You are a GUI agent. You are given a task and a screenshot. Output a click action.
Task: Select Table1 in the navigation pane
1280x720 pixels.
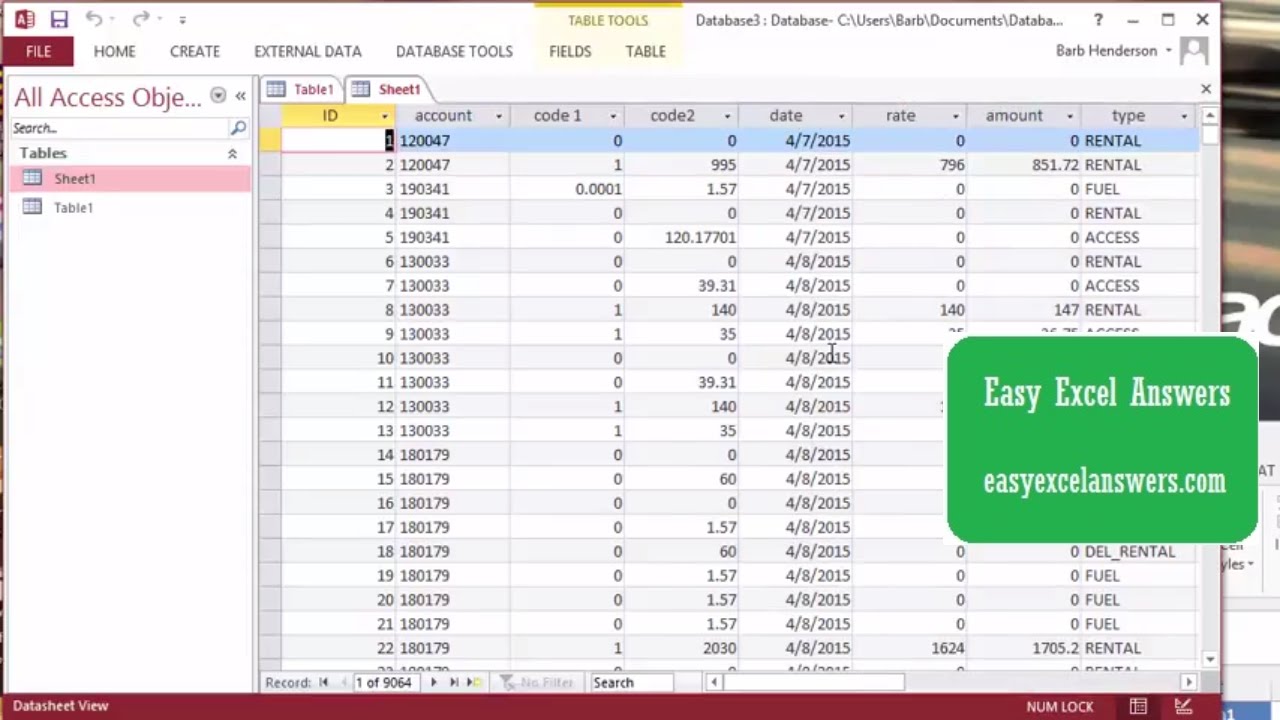click(x=130, y=208)
